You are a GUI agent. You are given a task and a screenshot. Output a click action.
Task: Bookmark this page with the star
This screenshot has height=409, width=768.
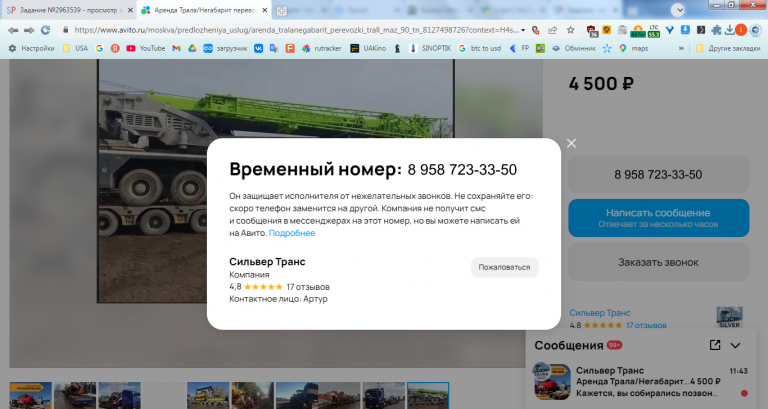click(571, 30)
